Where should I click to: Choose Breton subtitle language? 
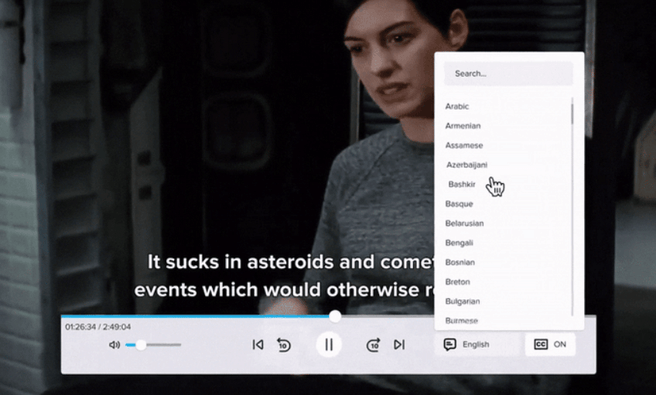click(457, 282)
